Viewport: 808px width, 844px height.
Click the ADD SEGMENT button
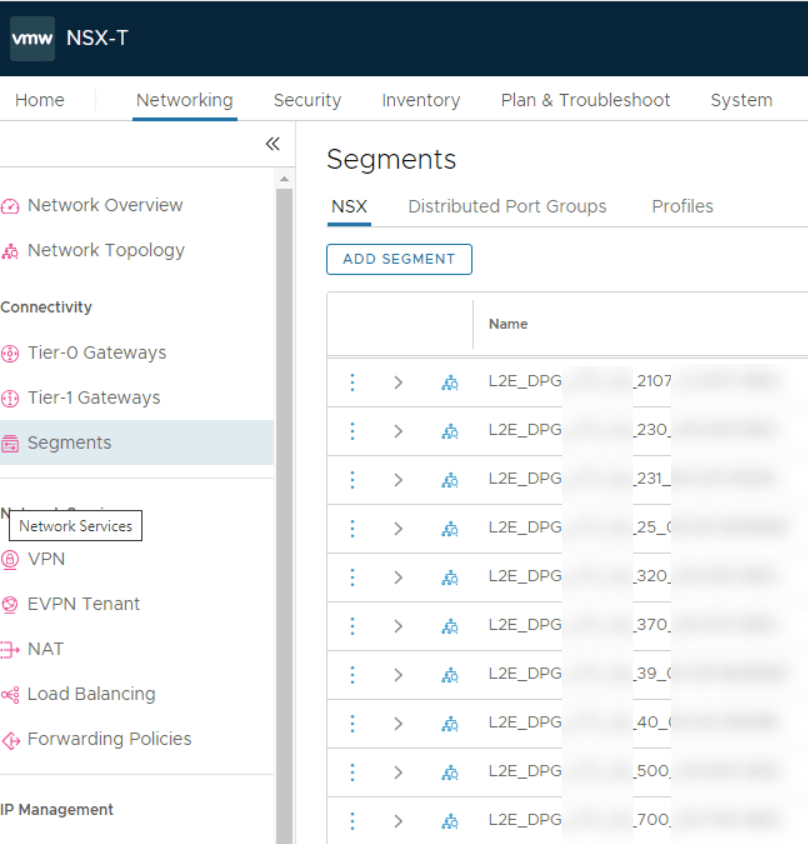399,259
